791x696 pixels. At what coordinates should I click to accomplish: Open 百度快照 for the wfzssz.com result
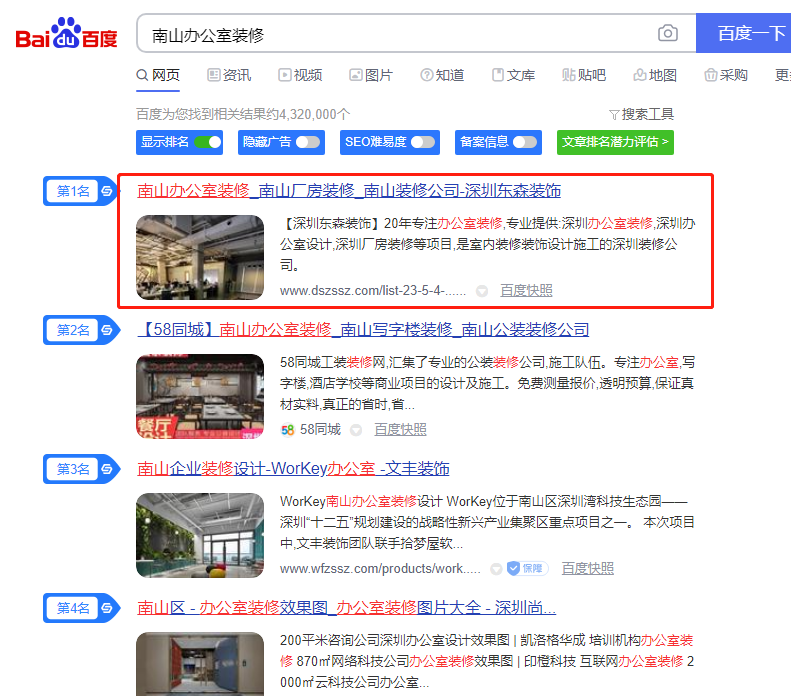pyautogui.click(x=588, y=569)
